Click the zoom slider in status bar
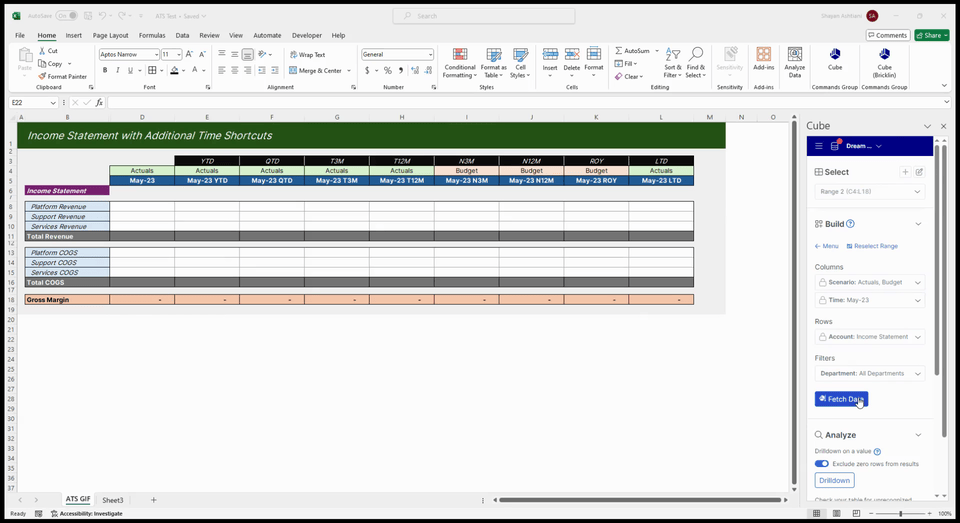This screenshot has height=523, width=960. (900, 513)
